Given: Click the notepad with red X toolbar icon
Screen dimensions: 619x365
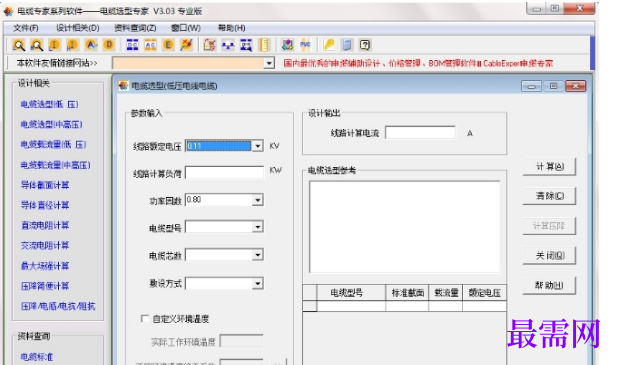Looking at the screenshot, I should 210,45.
